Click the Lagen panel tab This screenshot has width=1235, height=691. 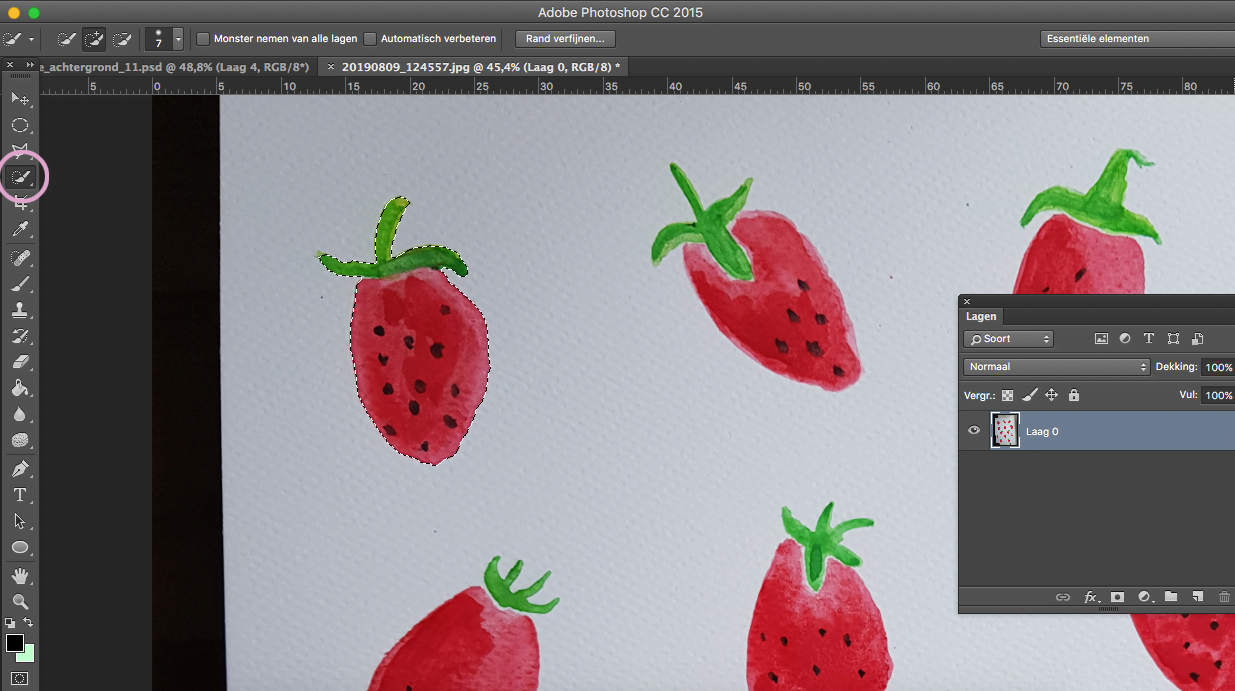981,316
